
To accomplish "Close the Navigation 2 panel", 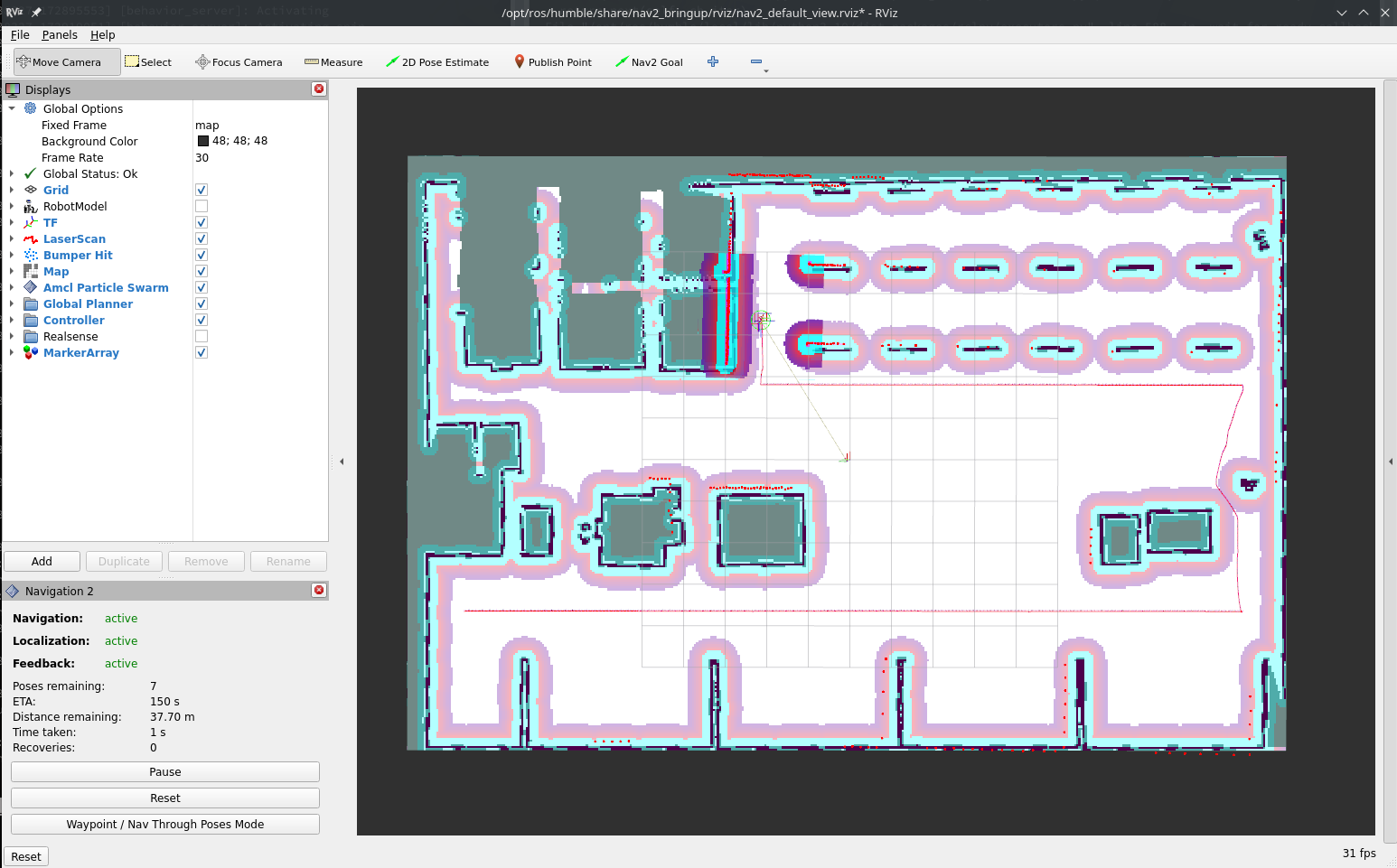I will 319,590.
